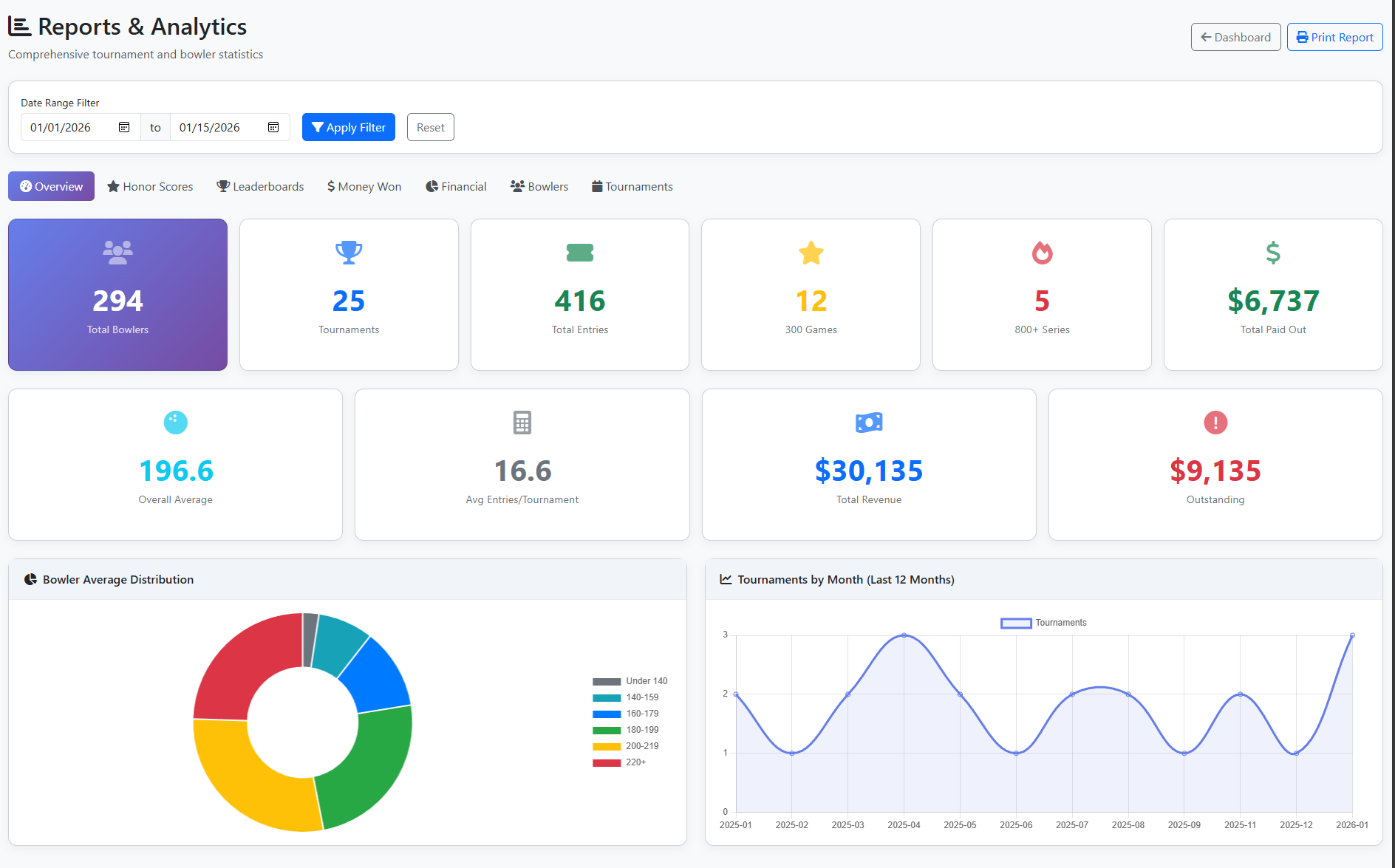Expand the Money Won section
Viewport: 1395px width, 868px height.
(x=363, y=186)
